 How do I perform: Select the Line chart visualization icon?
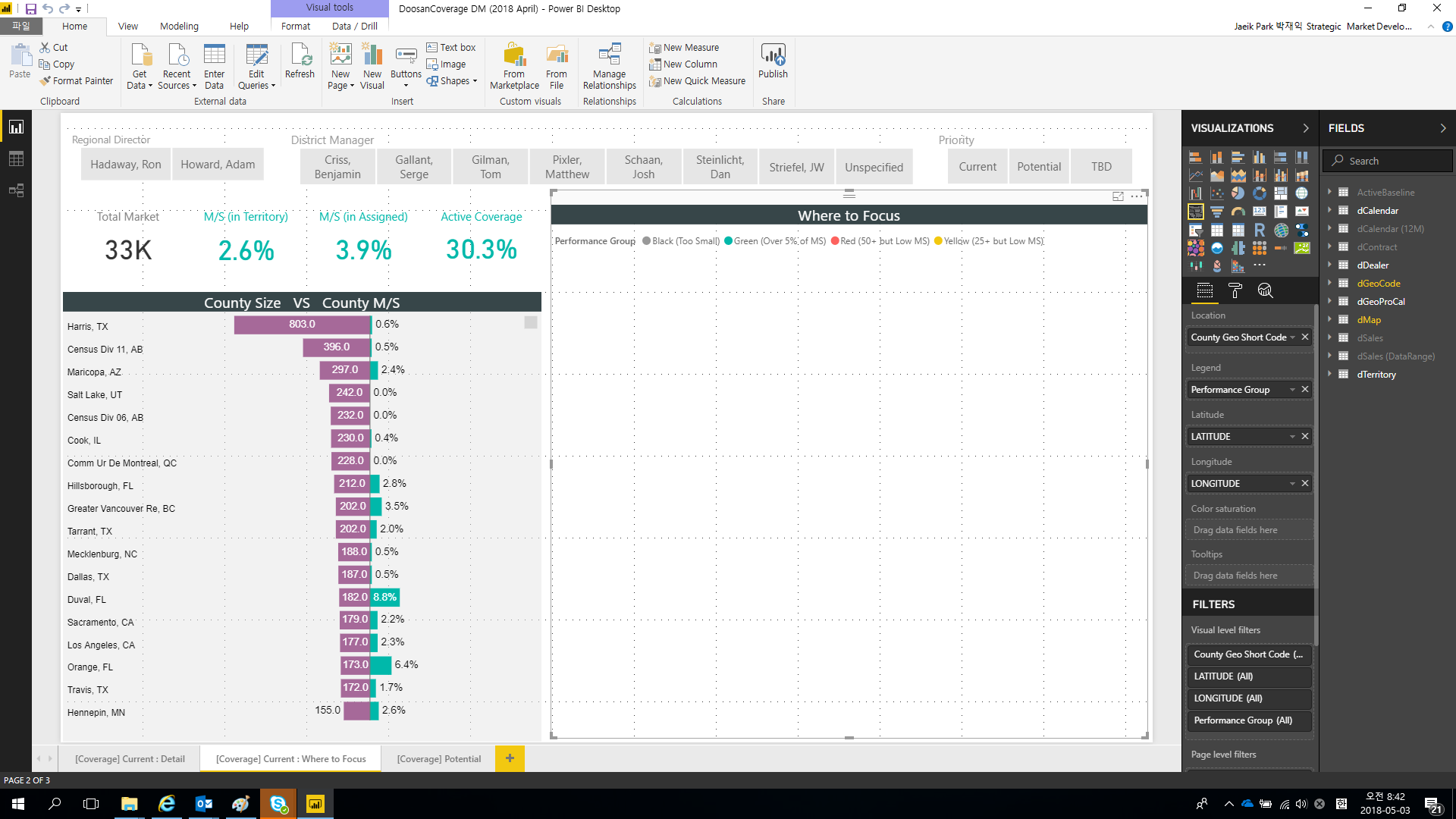(x=1195, y=175)
